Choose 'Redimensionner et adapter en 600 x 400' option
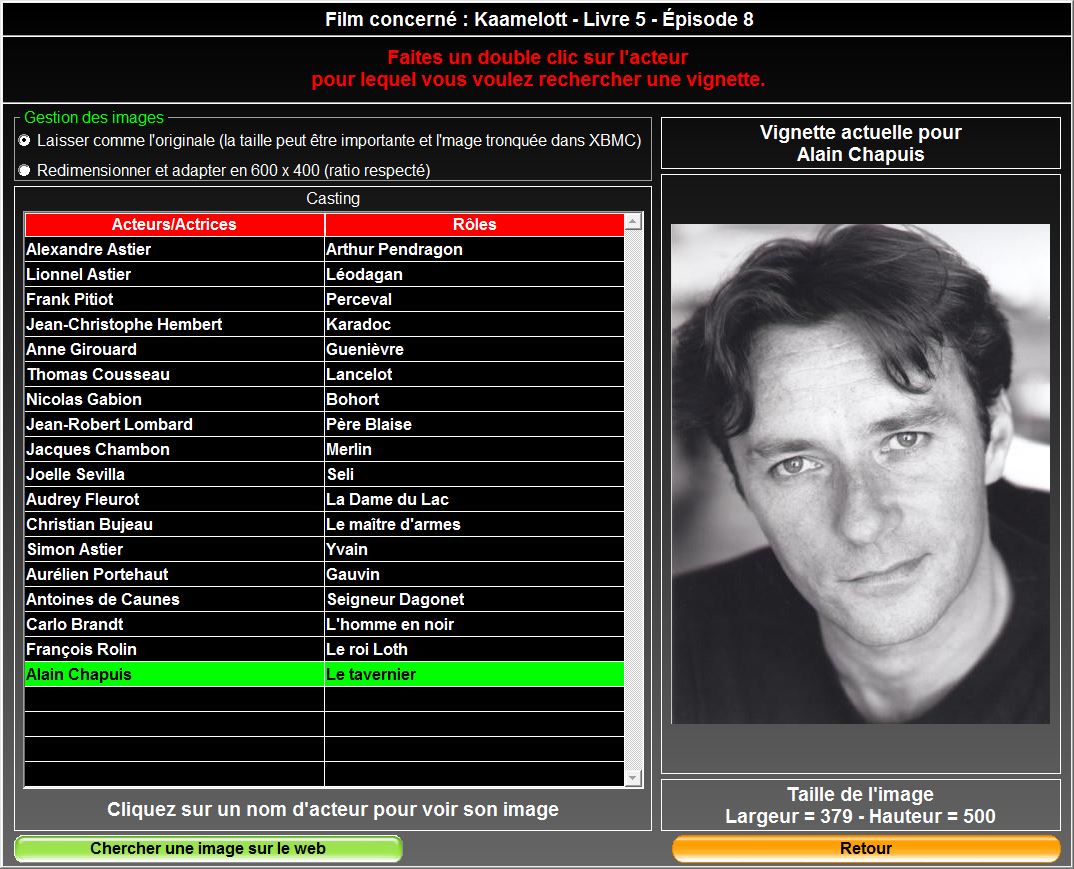 (x=25, y=170)
